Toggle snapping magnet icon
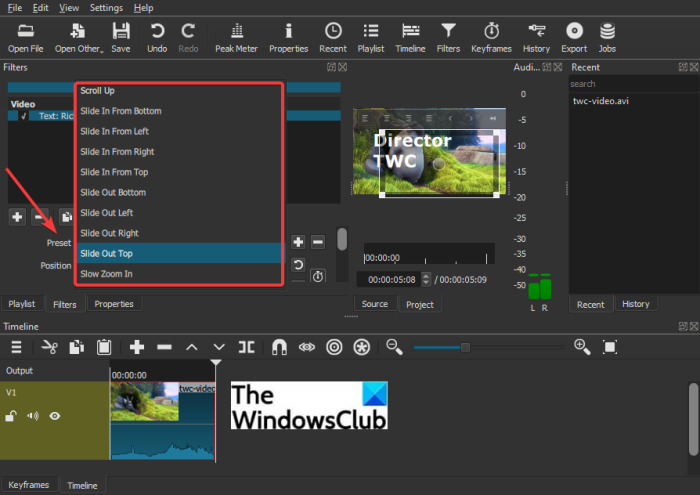Screen dimensions: 700x495 point(279,347)
